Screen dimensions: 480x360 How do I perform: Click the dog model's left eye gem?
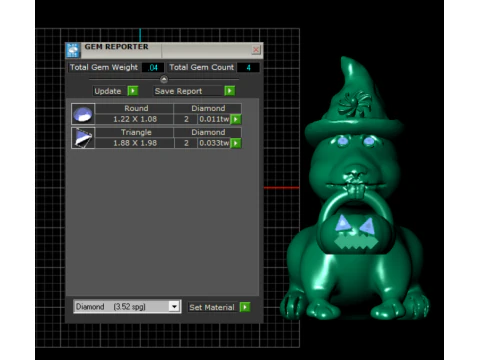[342, 141]
